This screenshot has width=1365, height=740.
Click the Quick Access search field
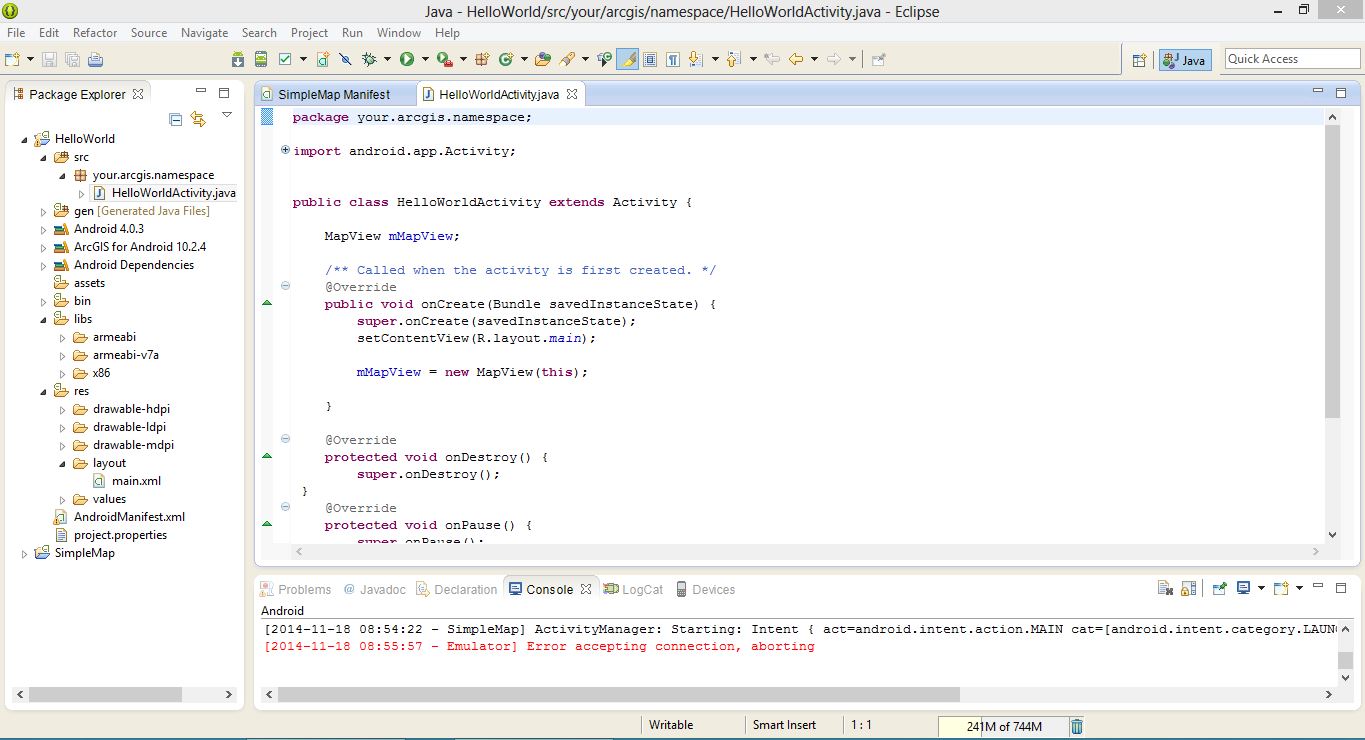click(x=1292, y=59)
